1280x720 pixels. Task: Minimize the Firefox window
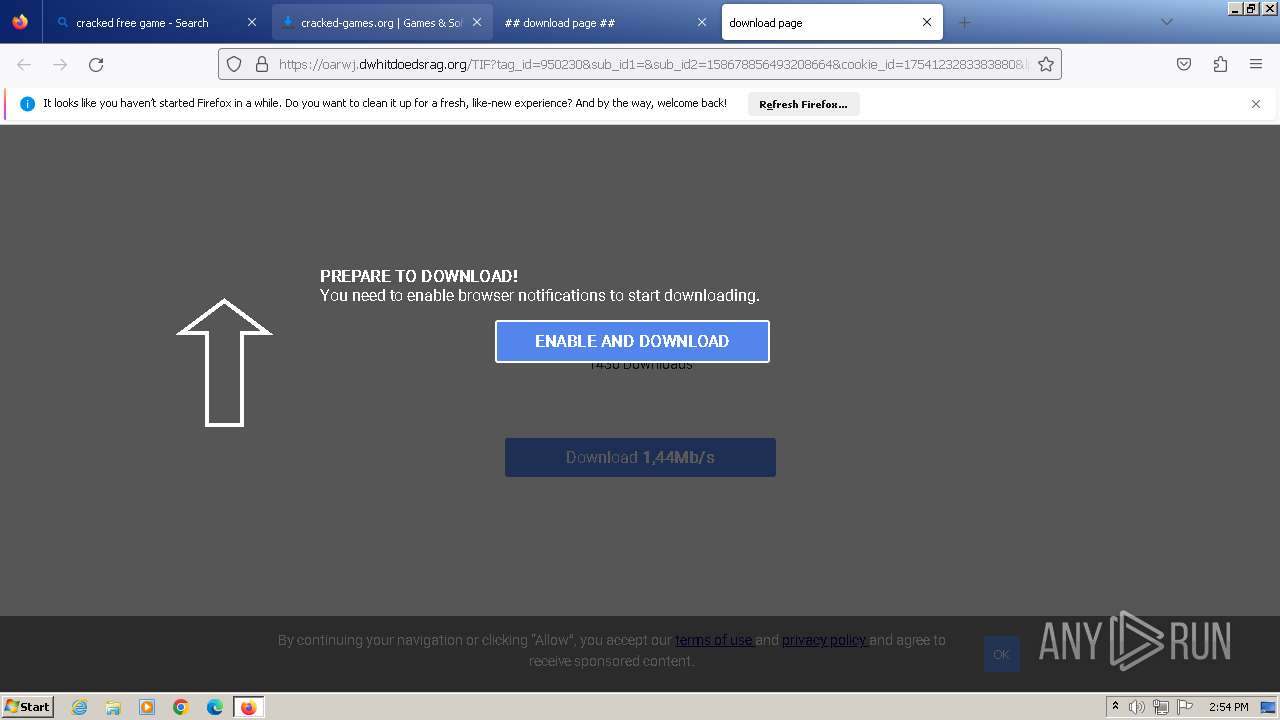[1235, 8]
